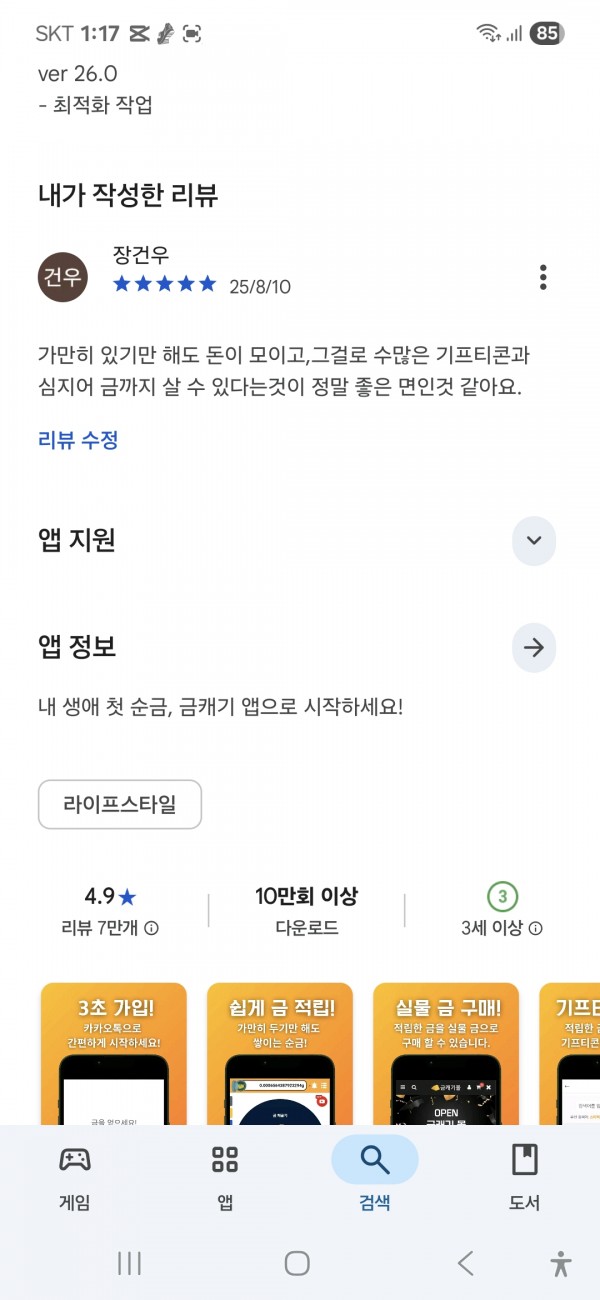Select the 라이프스타일 category chip
Screen dimensions: 600x1300
click(120, 804)
